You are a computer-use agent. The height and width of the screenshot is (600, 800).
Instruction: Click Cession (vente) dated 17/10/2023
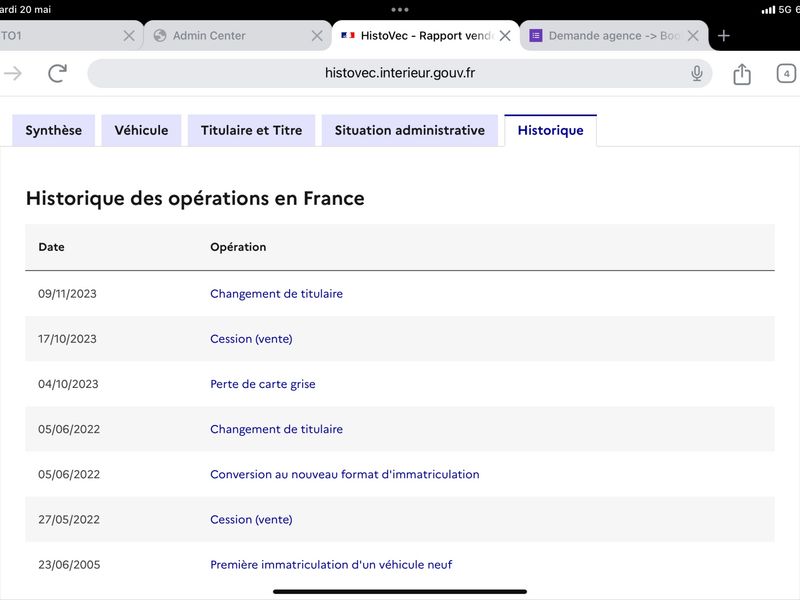point(251,339)
